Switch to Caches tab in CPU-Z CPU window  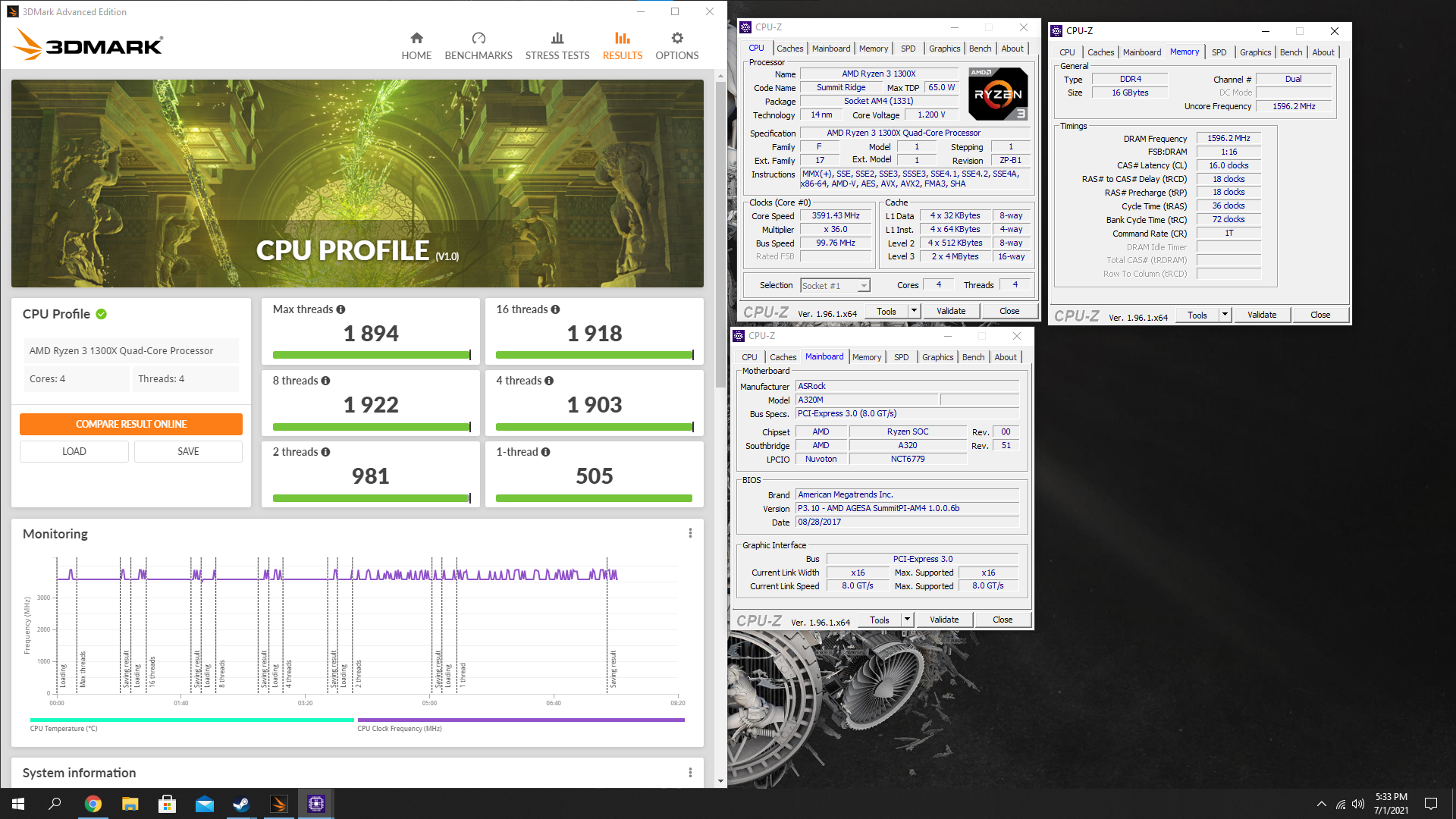(789, 49)
